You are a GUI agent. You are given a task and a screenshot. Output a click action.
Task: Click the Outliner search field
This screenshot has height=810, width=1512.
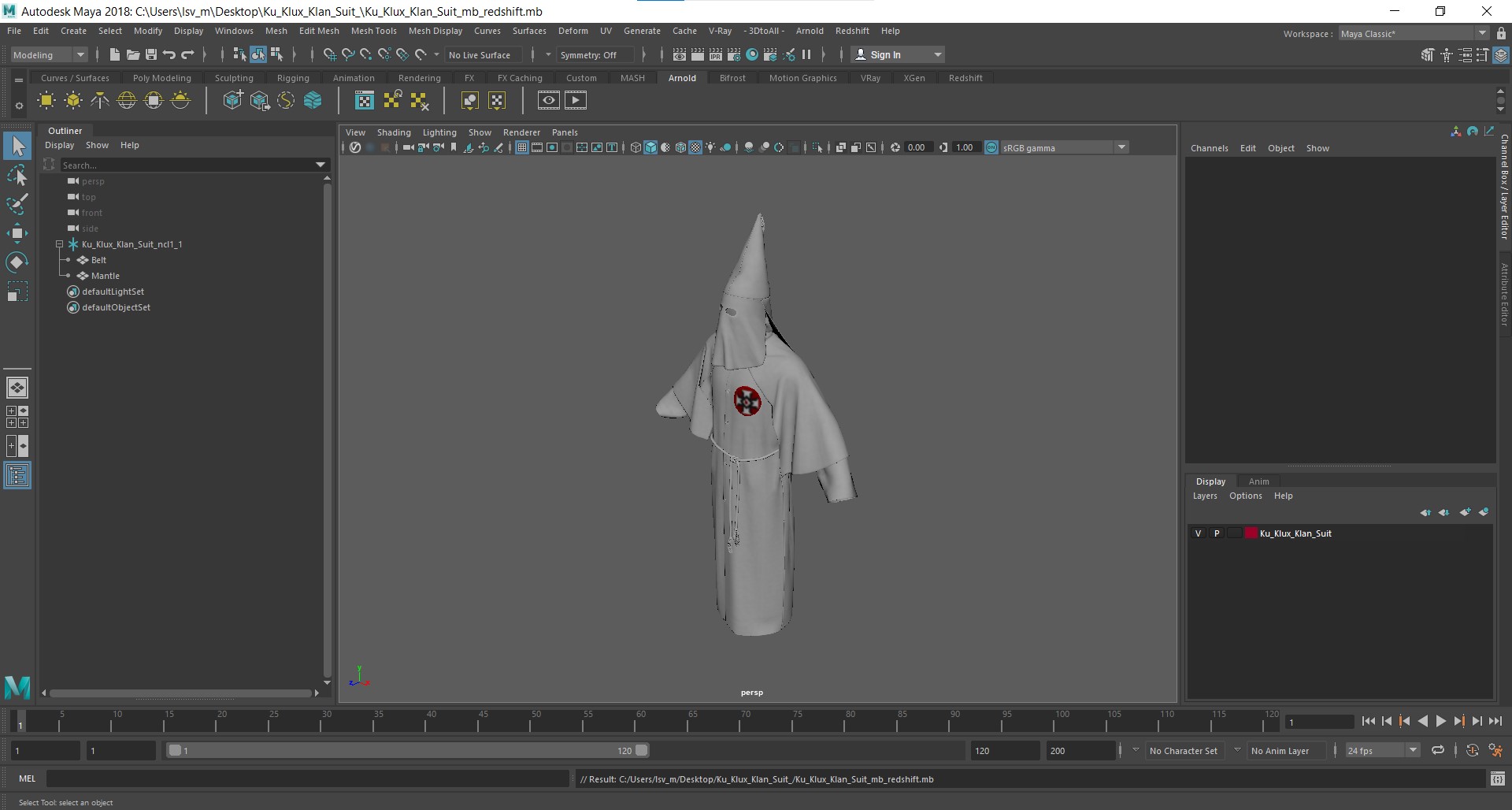click(x=187, y=165)
